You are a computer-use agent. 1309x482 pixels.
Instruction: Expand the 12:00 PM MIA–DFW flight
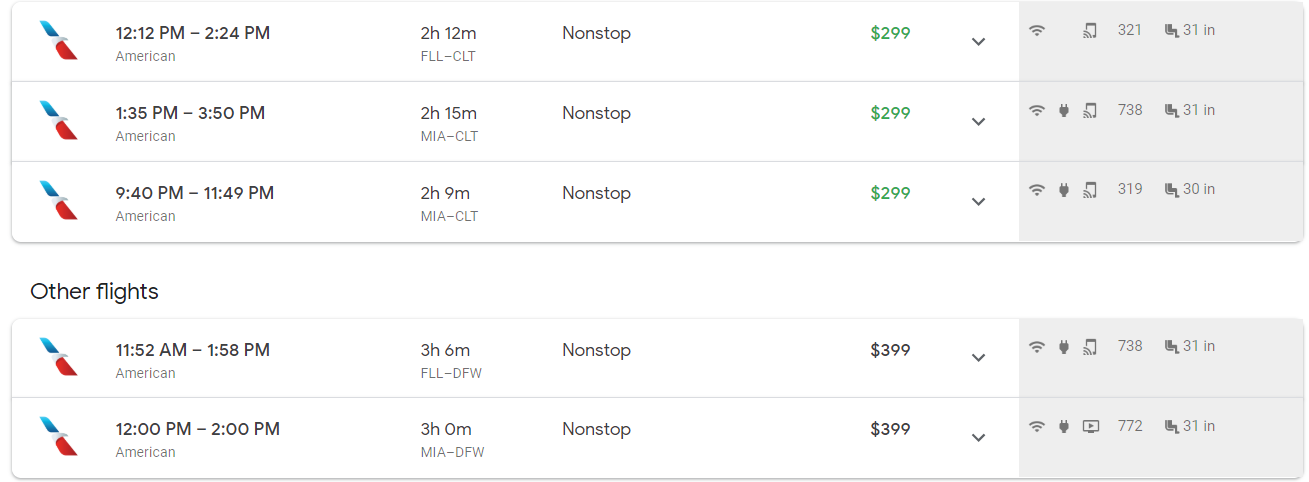pyautogui.click(x=978, y=438)
